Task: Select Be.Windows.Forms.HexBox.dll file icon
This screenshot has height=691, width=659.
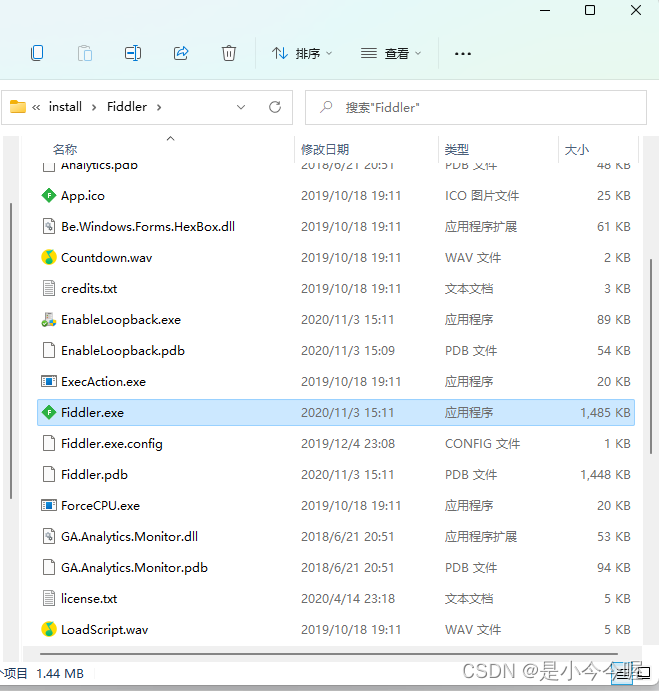Action: click(x=49, y=227)
